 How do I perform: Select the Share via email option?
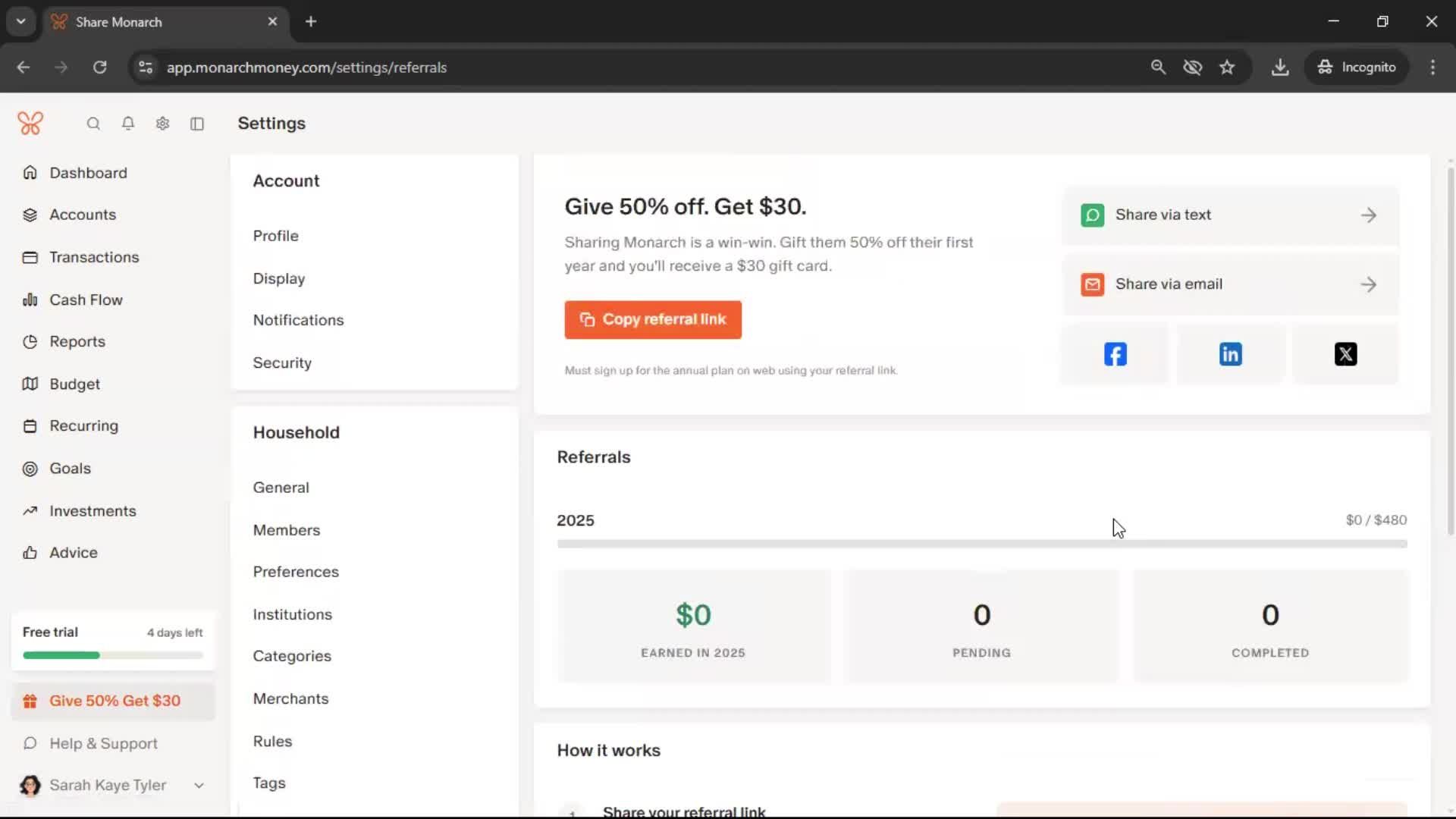pyautogui.click(x=1230, y=284)
